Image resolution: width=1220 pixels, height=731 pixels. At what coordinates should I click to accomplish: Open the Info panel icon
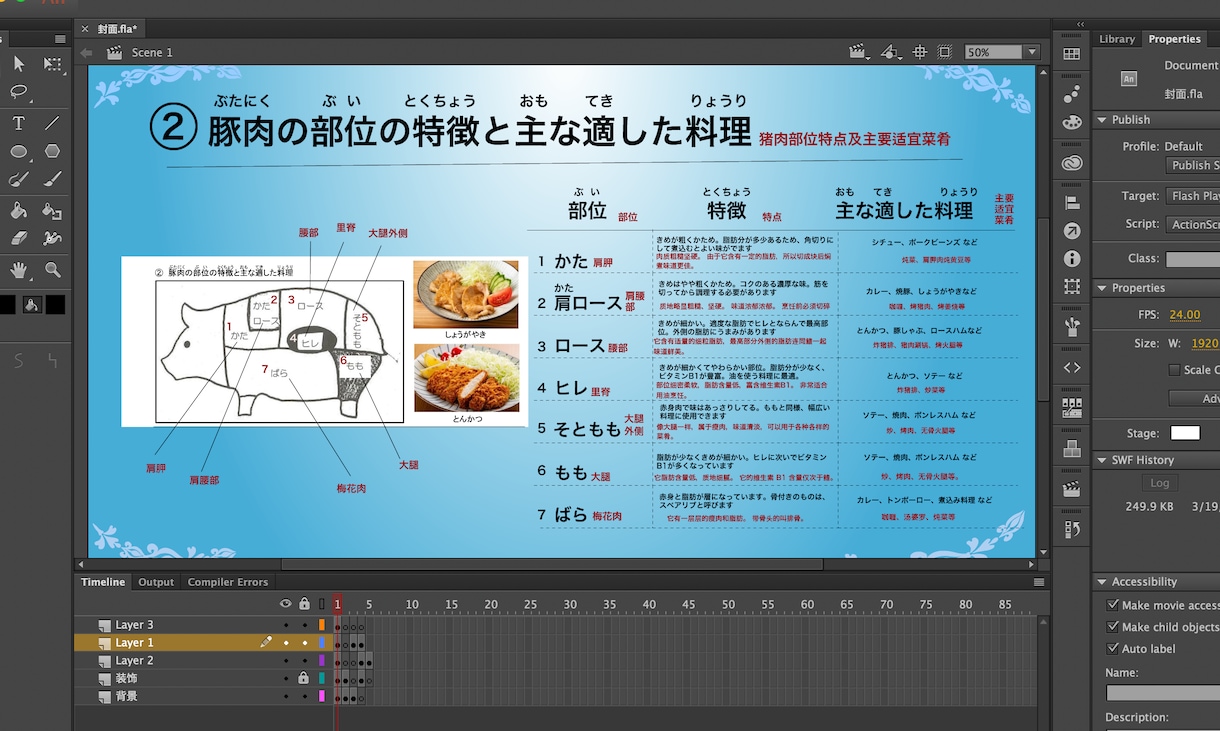coord(1072,258)
